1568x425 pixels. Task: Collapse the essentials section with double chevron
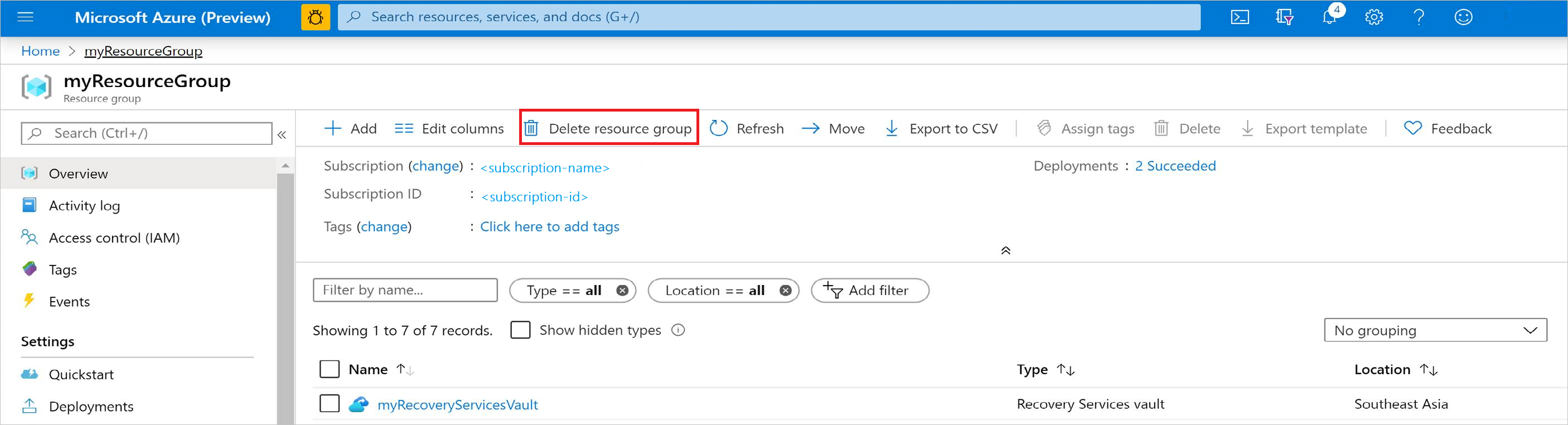point(1005,250)
